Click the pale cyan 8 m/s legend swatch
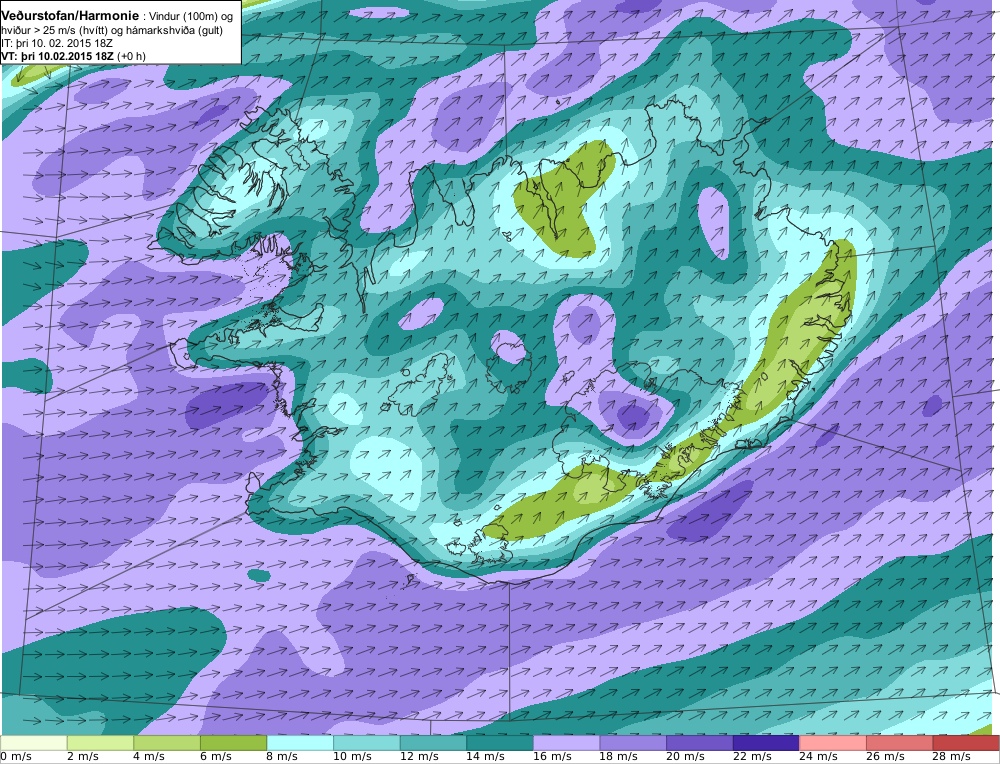 (x=300, y=743)
